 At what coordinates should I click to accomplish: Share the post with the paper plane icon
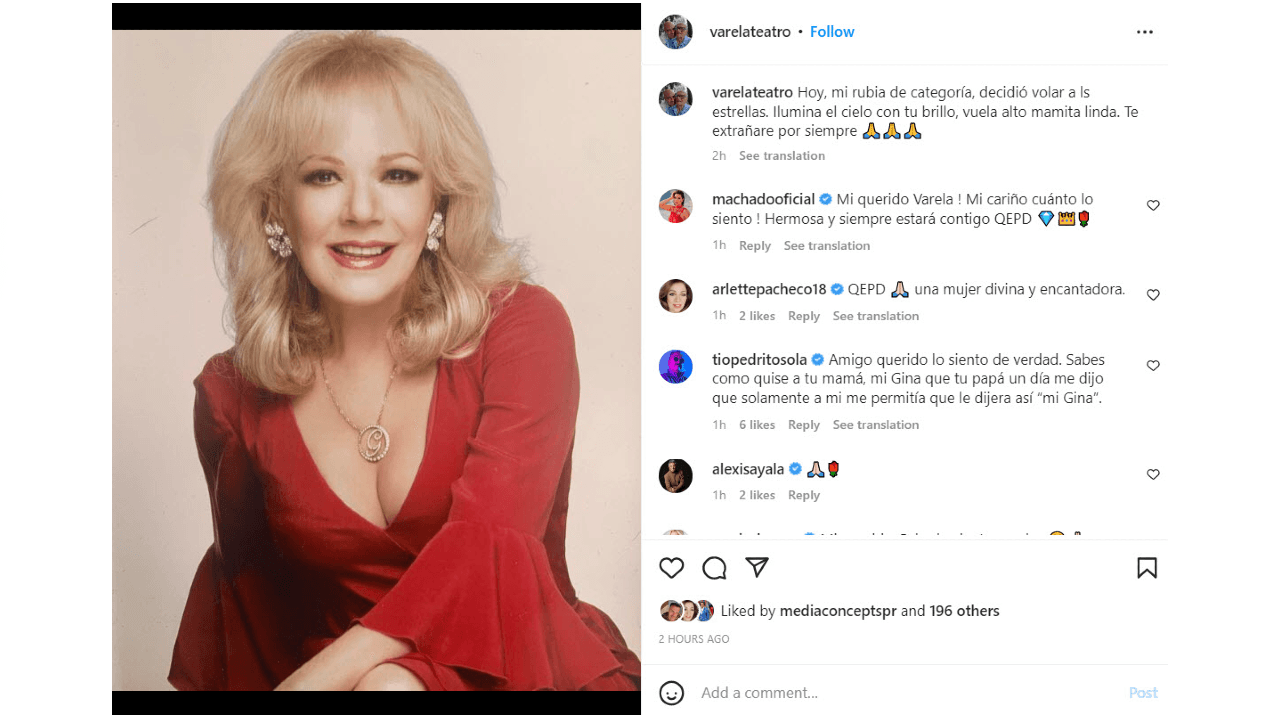[x=757, y=568]
